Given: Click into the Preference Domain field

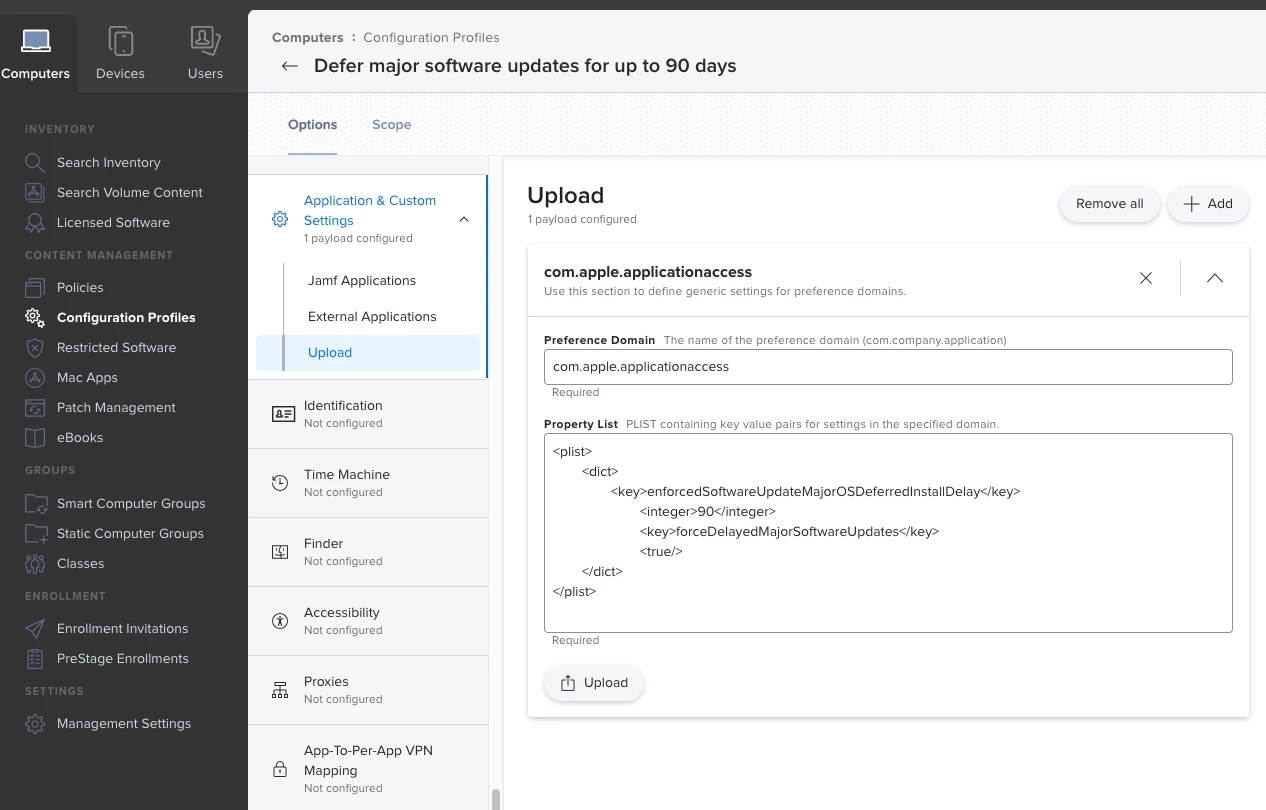Looking at the screenshot, I should pyautogui.click(x=888, y=367).
